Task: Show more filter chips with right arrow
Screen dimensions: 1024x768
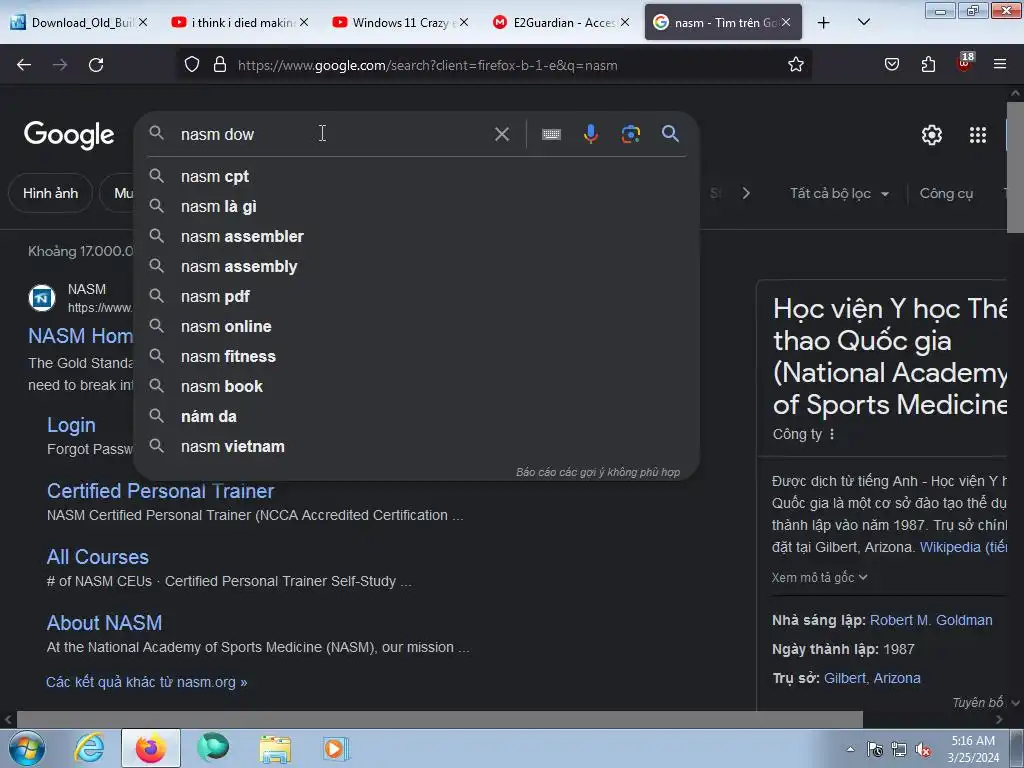Action: [746, 193]
